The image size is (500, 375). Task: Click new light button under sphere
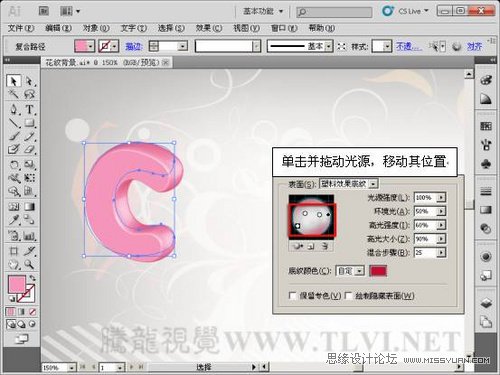click(x=311, y=246)
